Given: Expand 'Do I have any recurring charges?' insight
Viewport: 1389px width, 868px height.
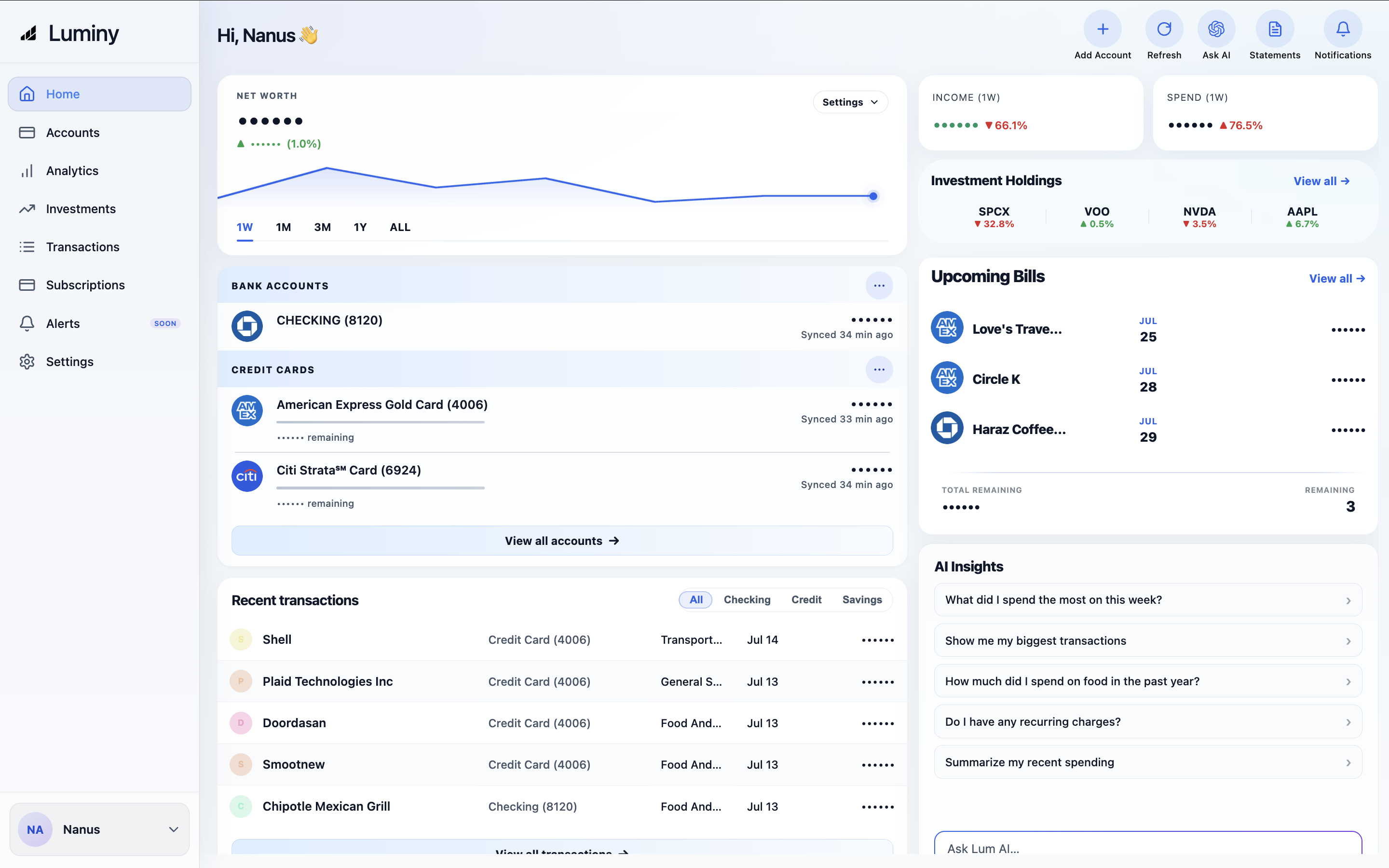Looking at the screenshot, I should (1148, 721).
